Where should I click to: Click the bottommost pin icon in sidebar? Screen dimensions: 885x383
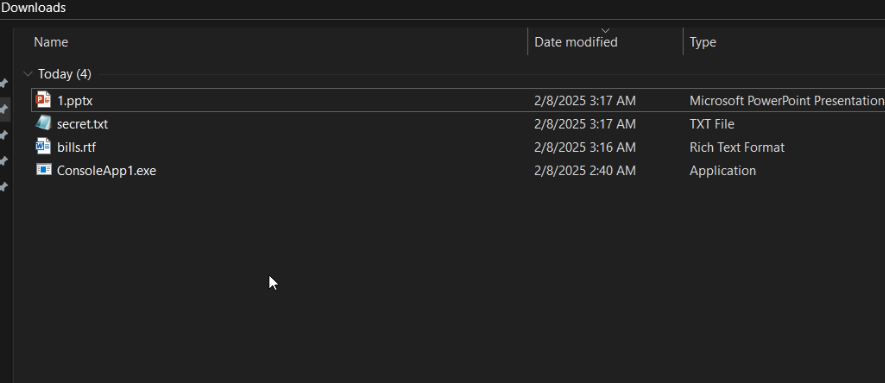pos(4,187)
